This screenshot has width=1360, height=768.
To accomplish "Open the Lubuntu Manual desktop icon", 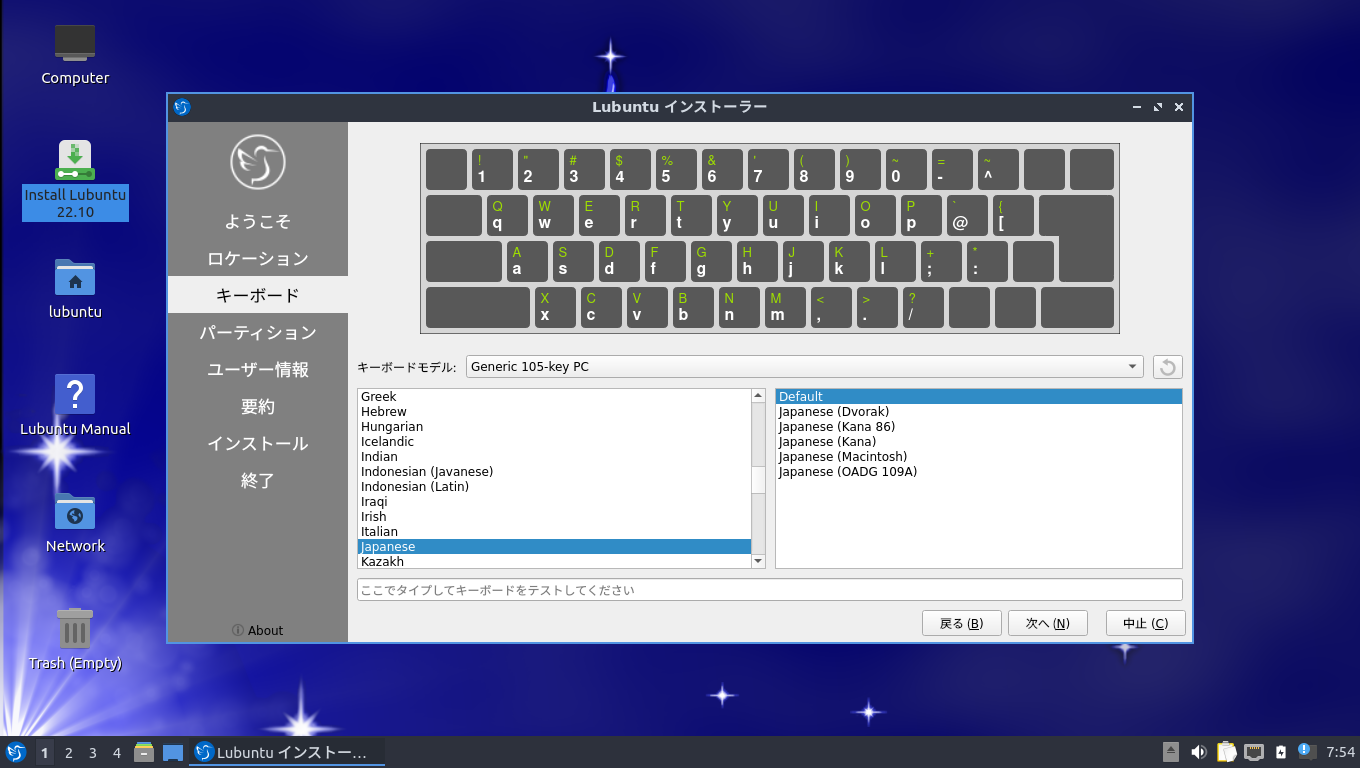I will [x=75, y=405].
